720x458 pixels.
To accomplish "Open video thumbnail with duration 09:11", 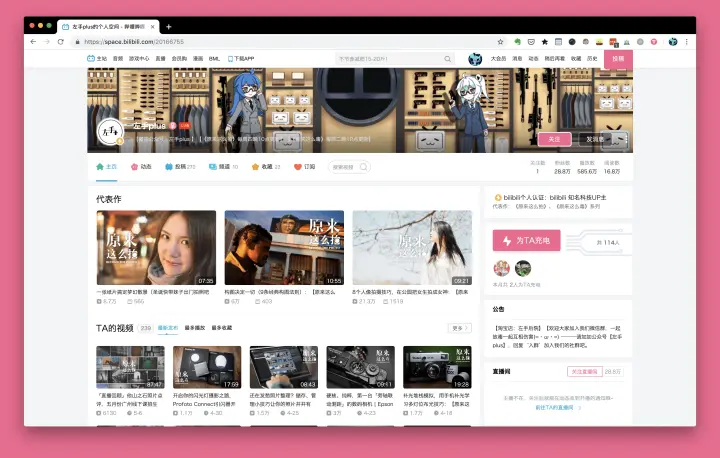I will click(x=360, y=367).
